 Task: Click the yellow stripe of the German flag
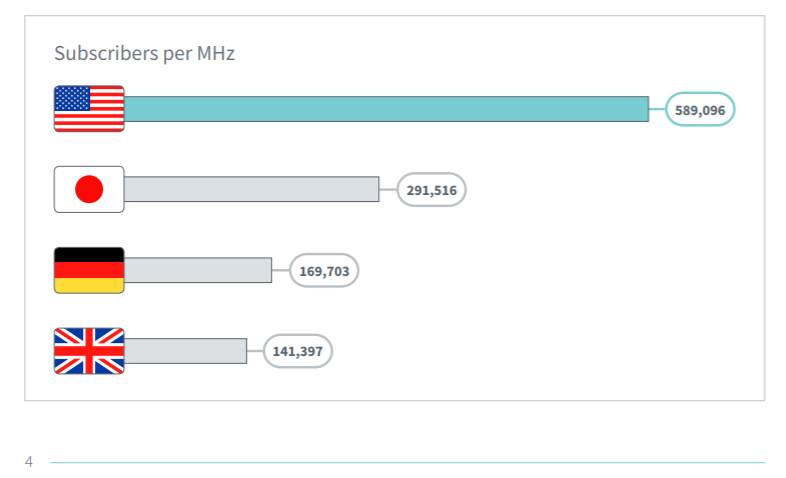point(89,285)
